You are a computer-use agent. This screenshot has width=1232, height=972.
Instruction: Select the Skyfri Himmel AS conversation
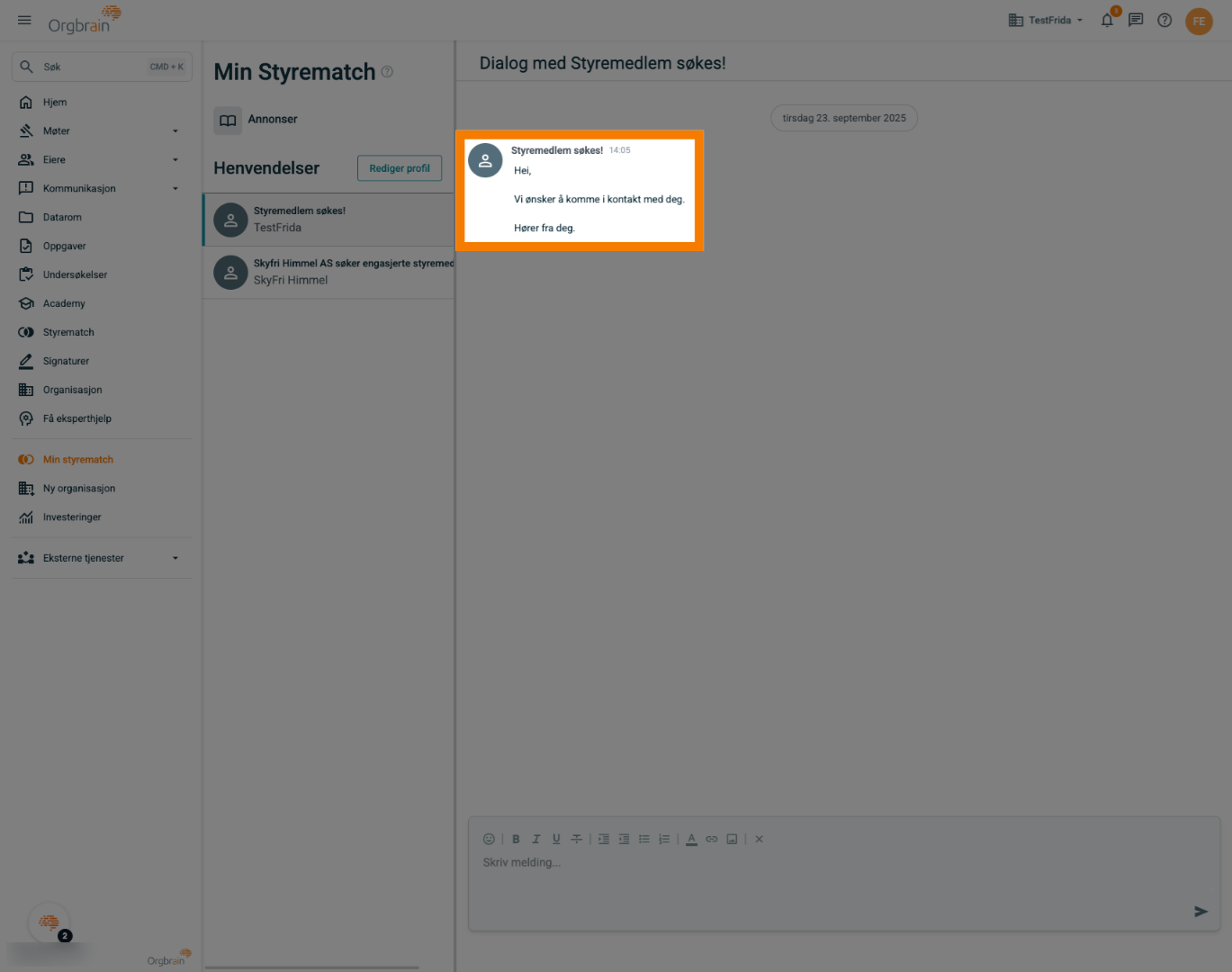pos(328,273)
